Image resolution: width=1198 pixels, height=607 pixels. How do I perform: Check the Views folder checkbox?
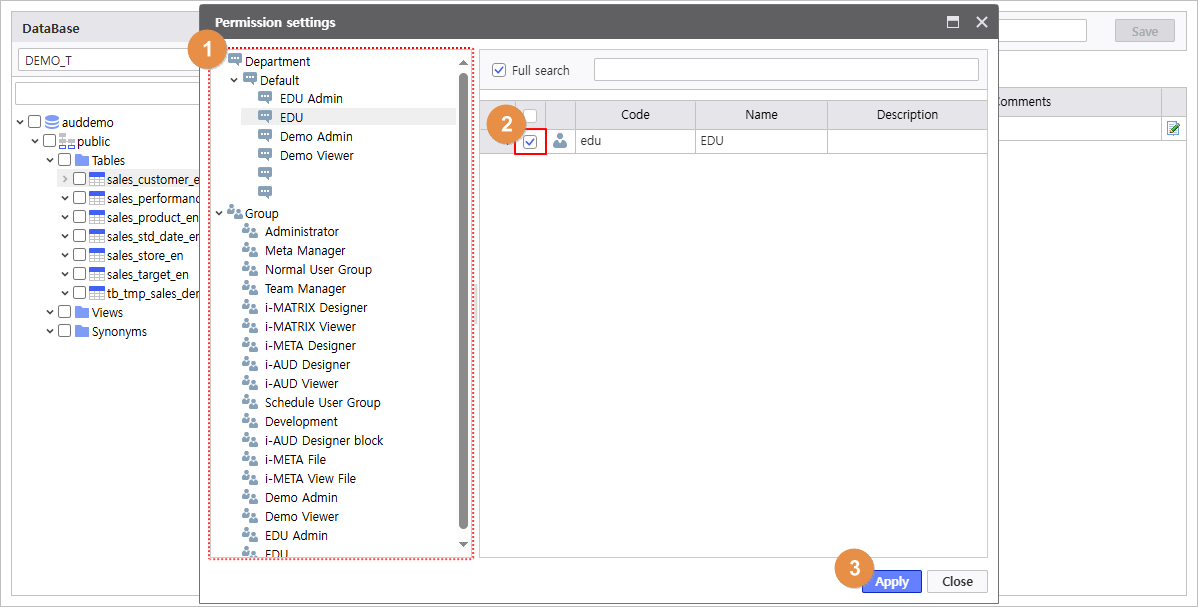click(x=65, y=312)
